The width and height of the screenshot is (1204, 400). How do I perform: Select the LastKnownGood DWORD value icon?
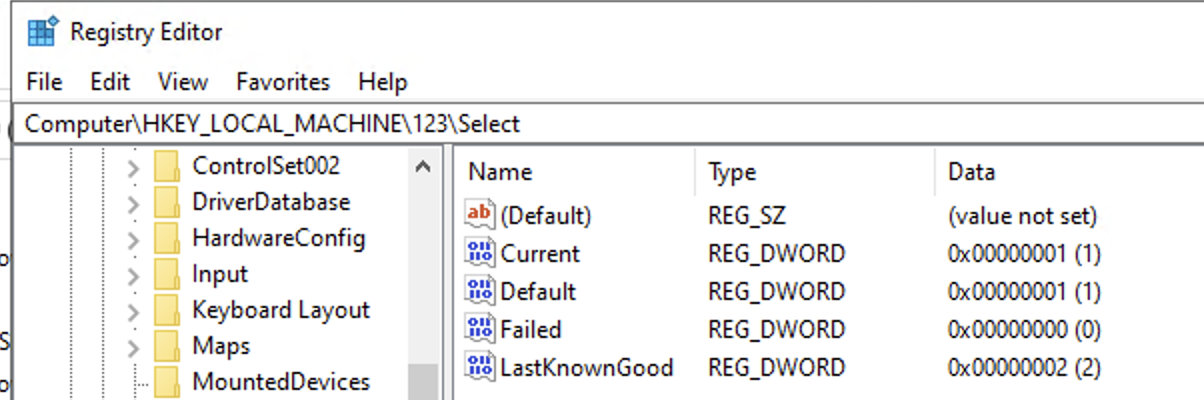tap(480, 367)
